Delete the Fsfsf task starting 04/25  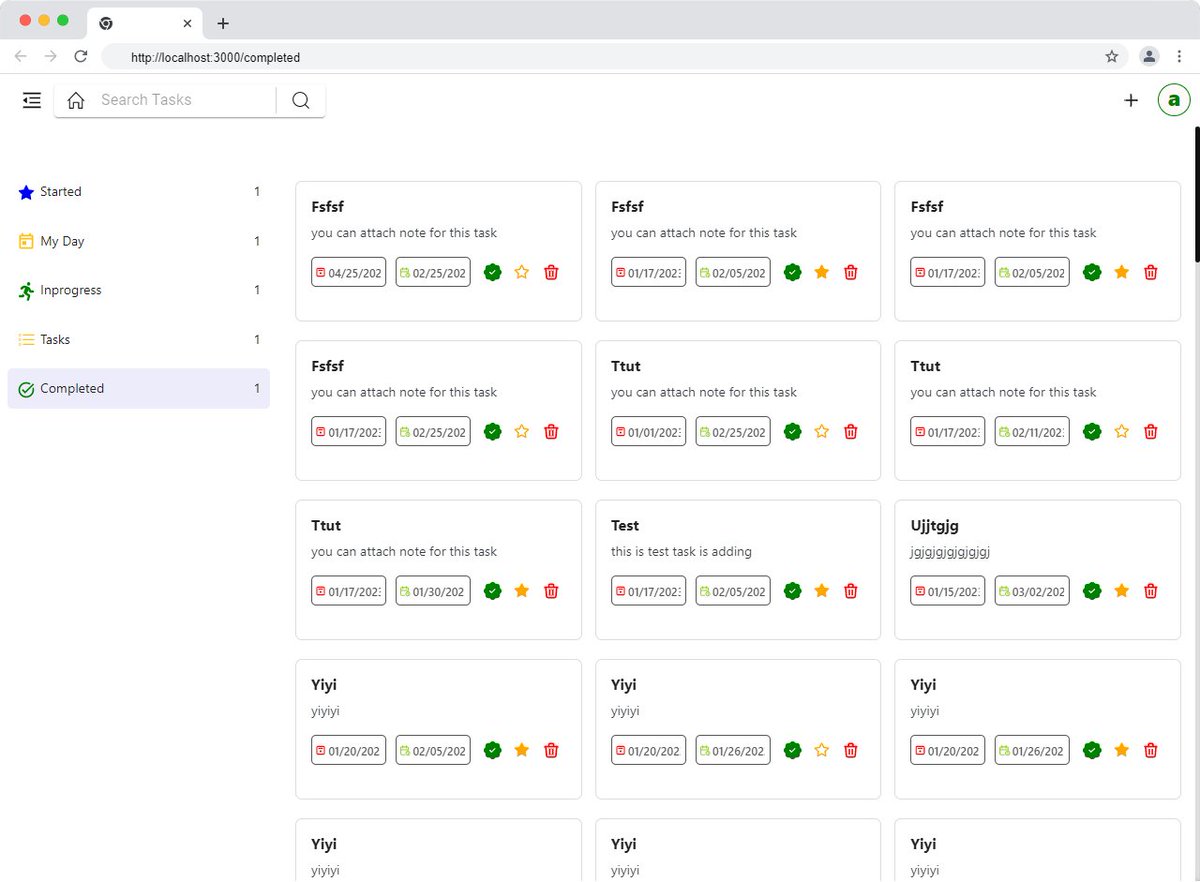[551, 272]
